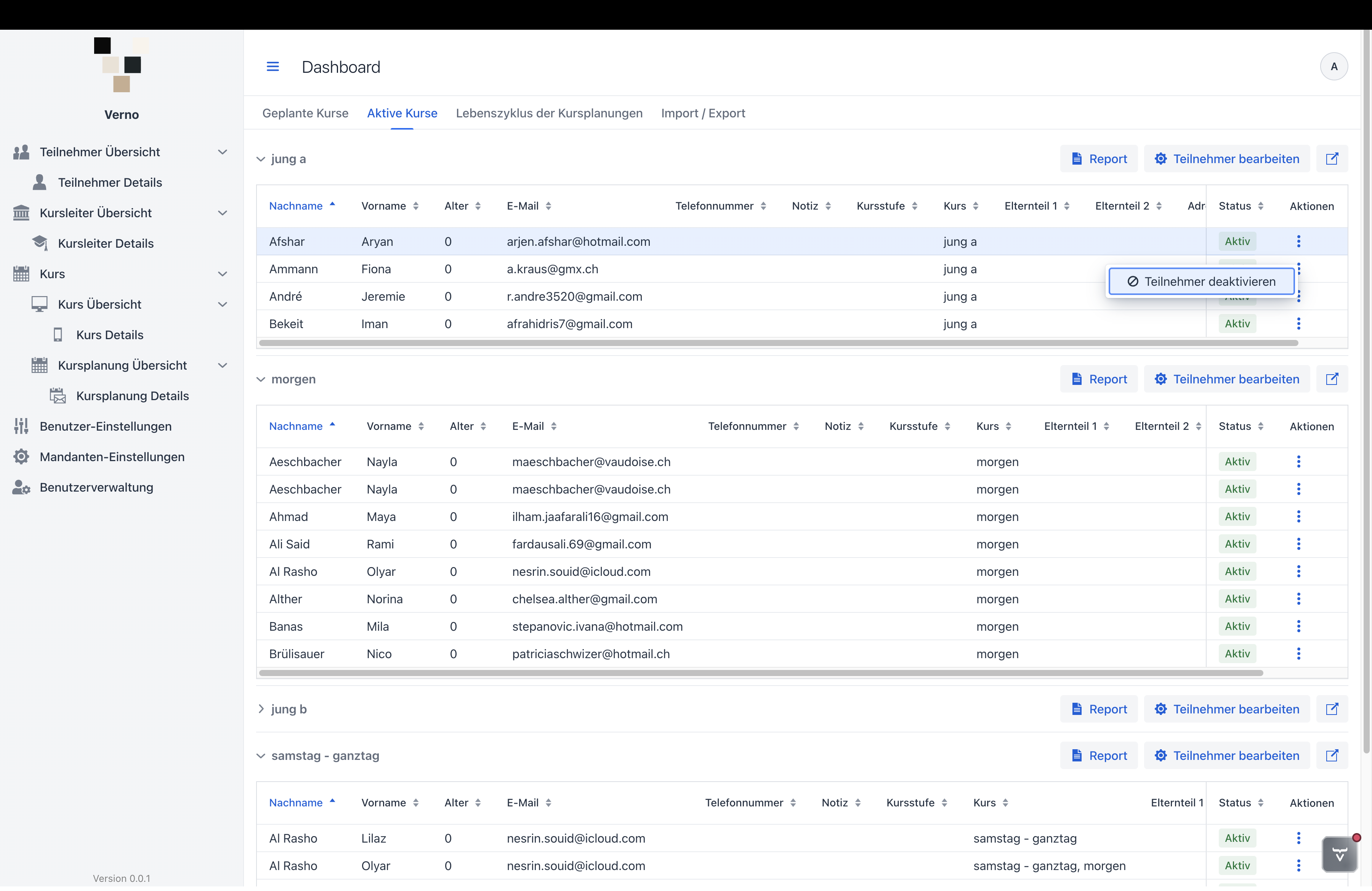Click Aktiv status badge for Bekeit
This screenshot has width=1372, height=891.
pos(1237,324)
